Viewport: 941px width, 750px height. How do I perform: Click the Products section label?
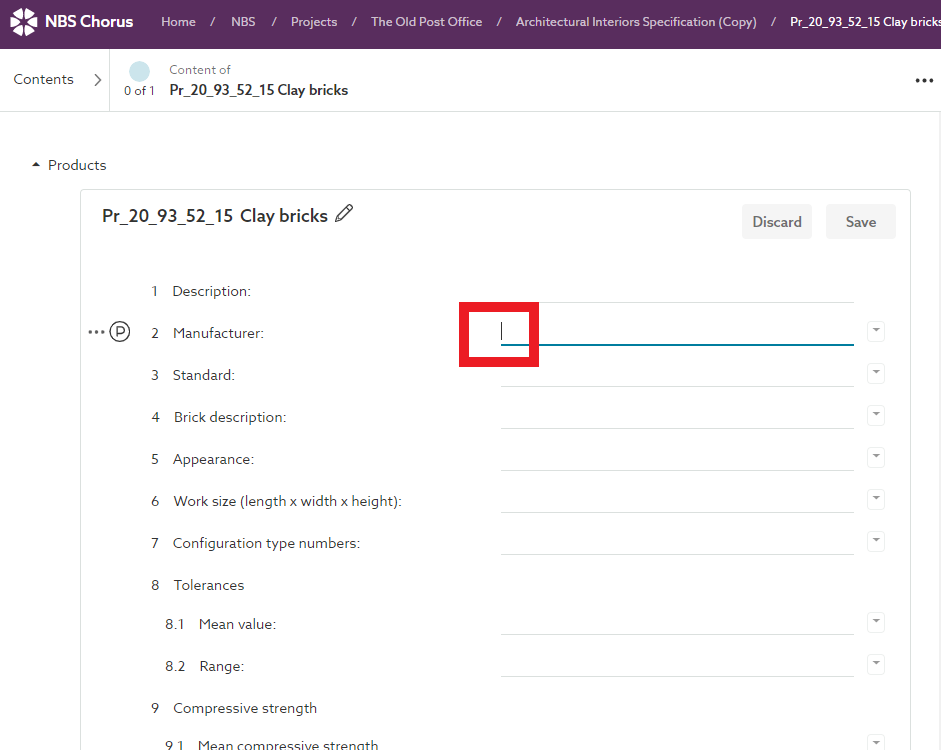point(77,165)
